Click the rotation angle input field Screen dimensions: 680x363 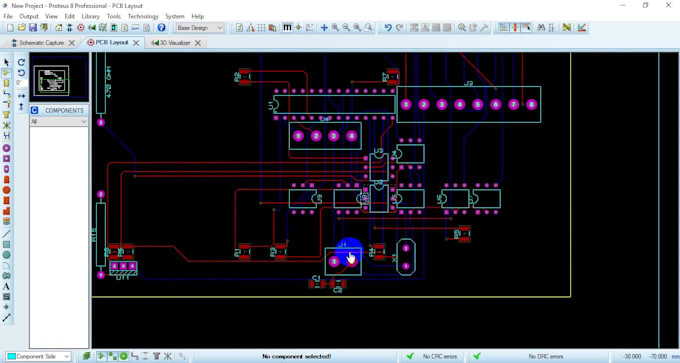pyautogui.click(x=21, y=83)
